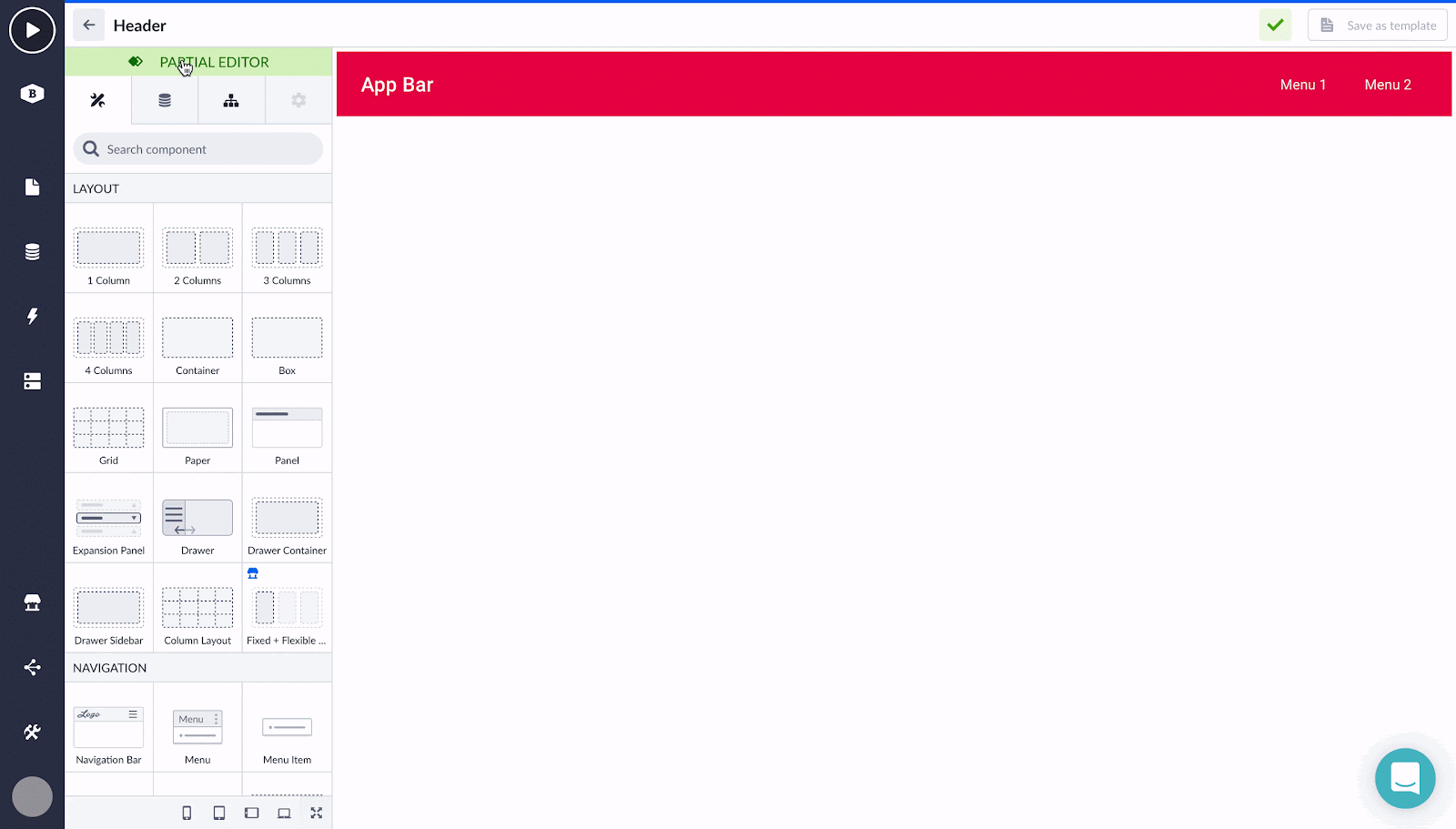Select the Expansion Panel component

click(x=109, y=518)
